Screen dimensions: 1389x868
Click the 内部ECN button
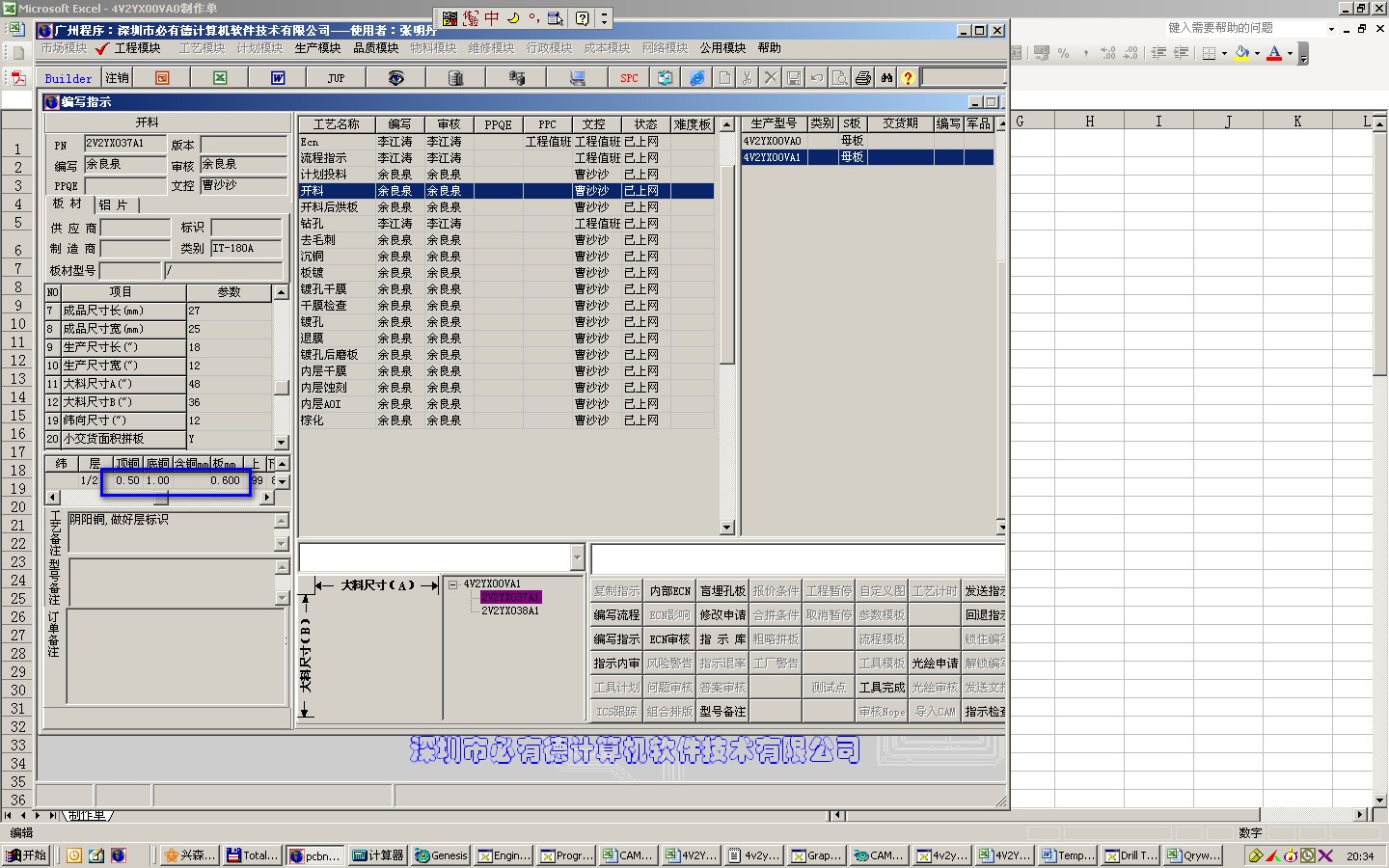pos(669,591)
